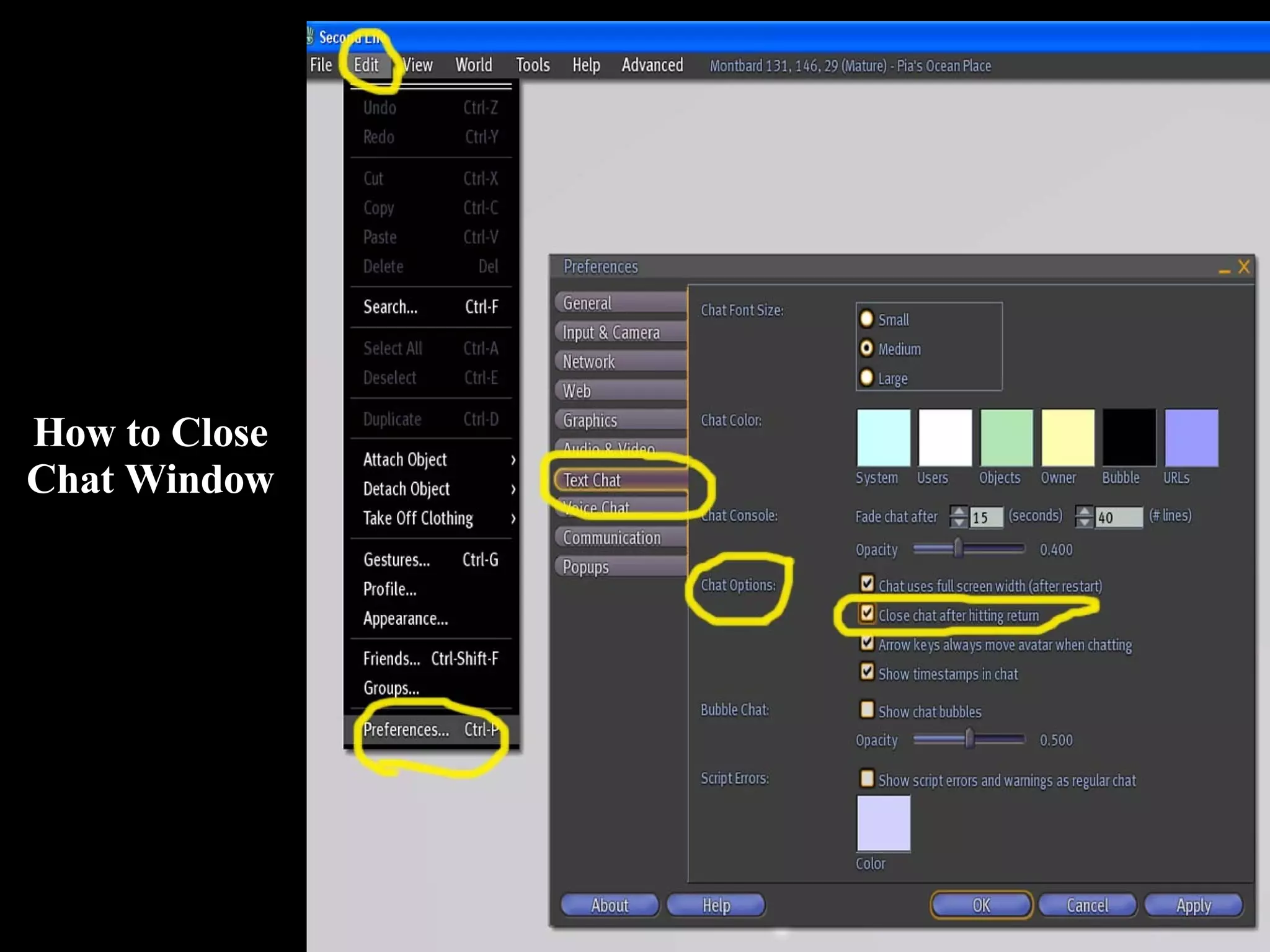Choose Search... from Edit menu

click(x=431, y=307)
